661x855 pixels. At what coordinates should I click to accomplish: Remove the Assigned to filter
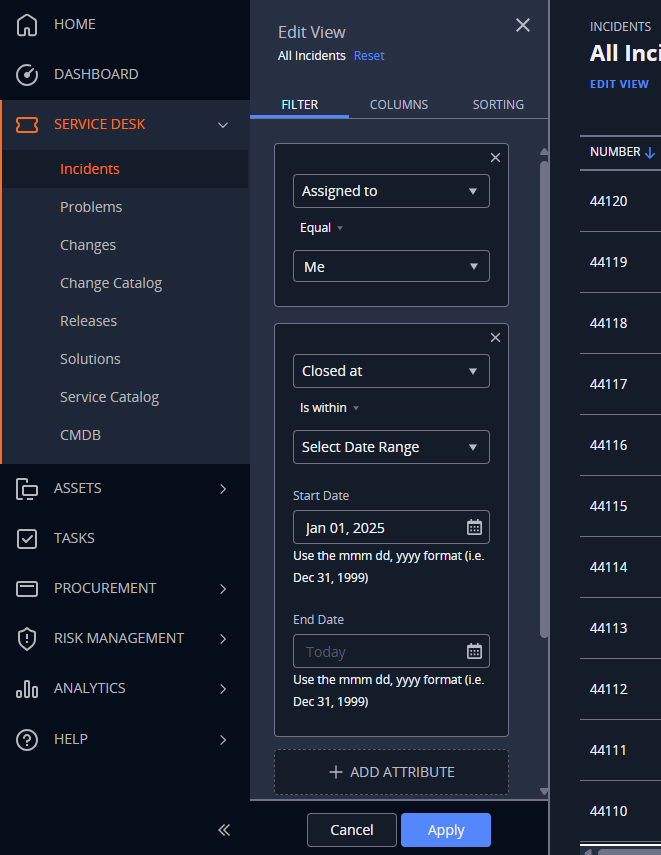pos(495,158)
